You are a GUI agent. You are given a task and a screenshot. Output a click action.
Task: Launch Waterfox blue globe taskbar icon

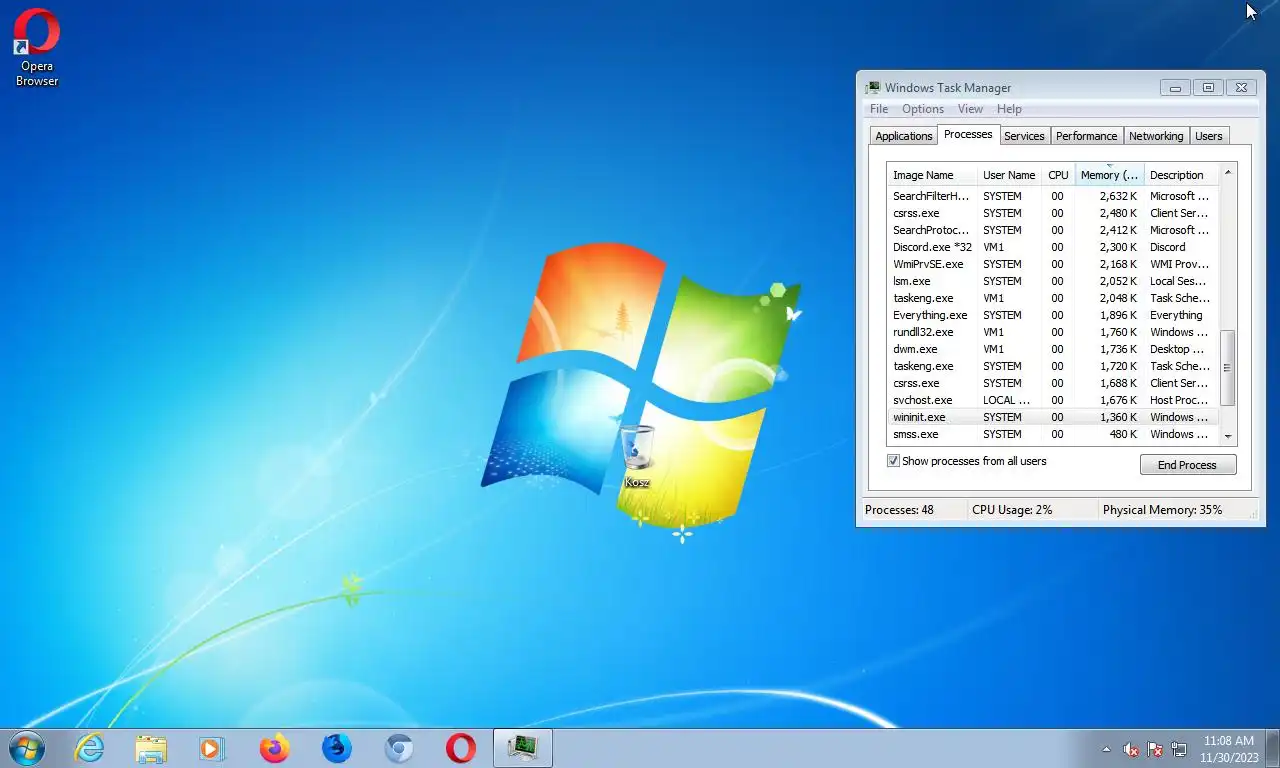(337, 748)
